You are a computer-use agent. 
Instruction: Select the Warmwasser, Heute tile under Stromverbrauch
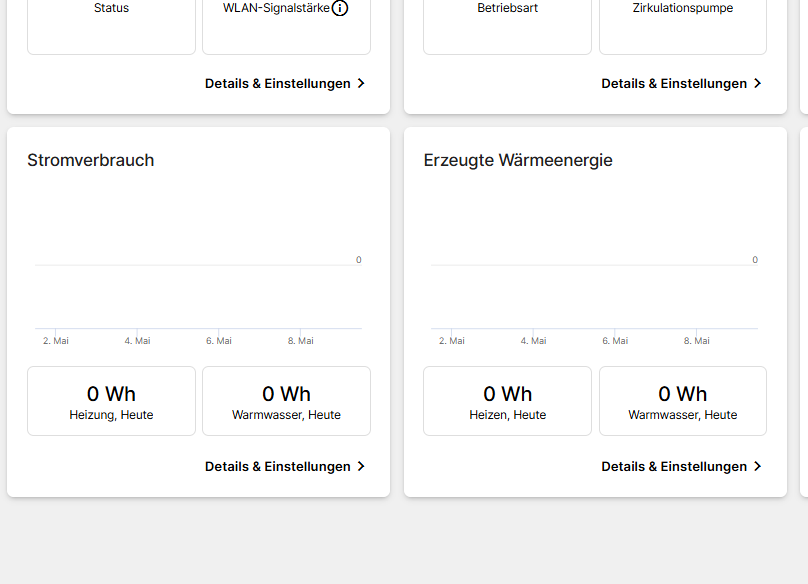pos(286,401)
